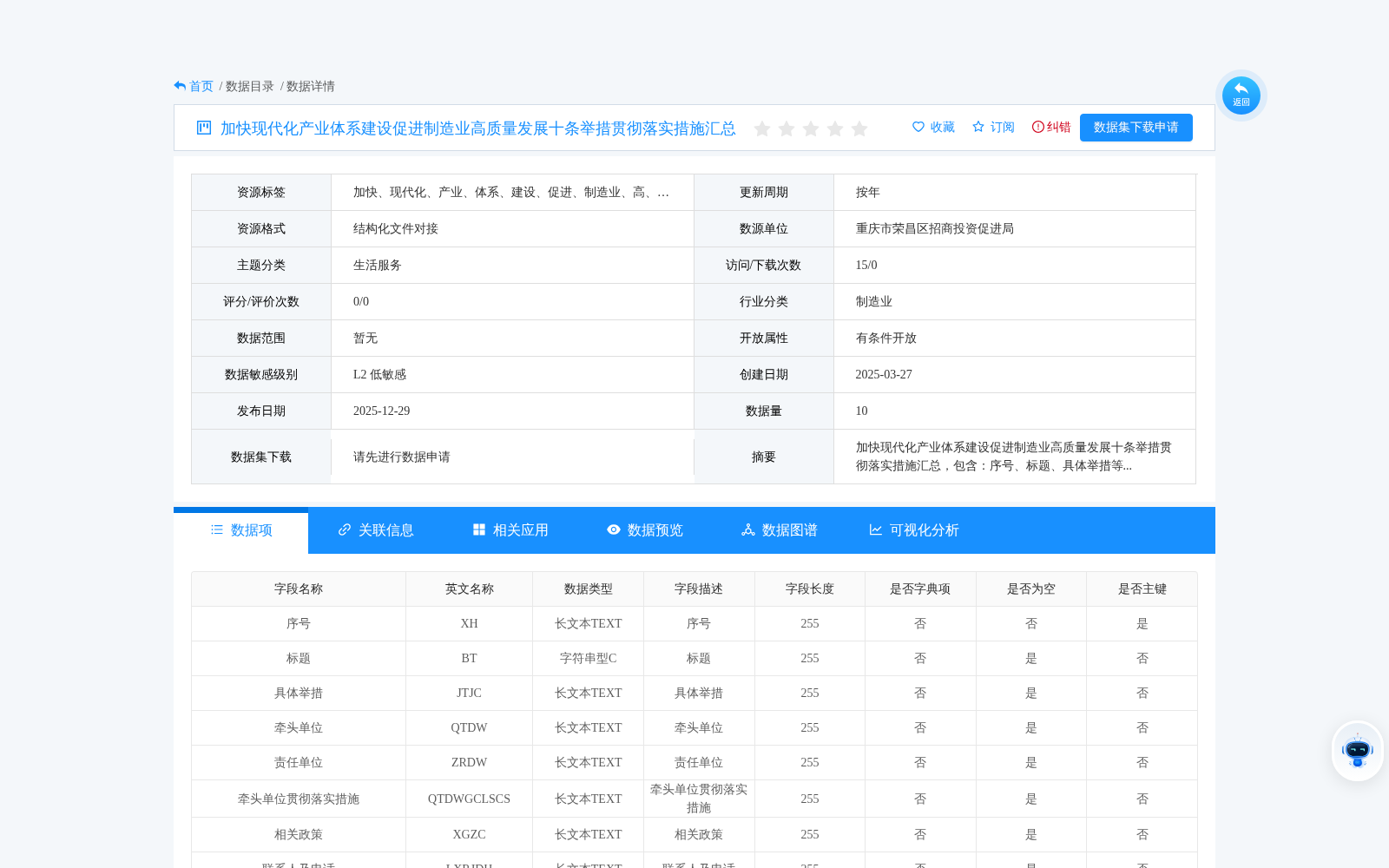Click the round 返回 button
This screenshot has height=868, width=1389.
tap(1241, 95)
